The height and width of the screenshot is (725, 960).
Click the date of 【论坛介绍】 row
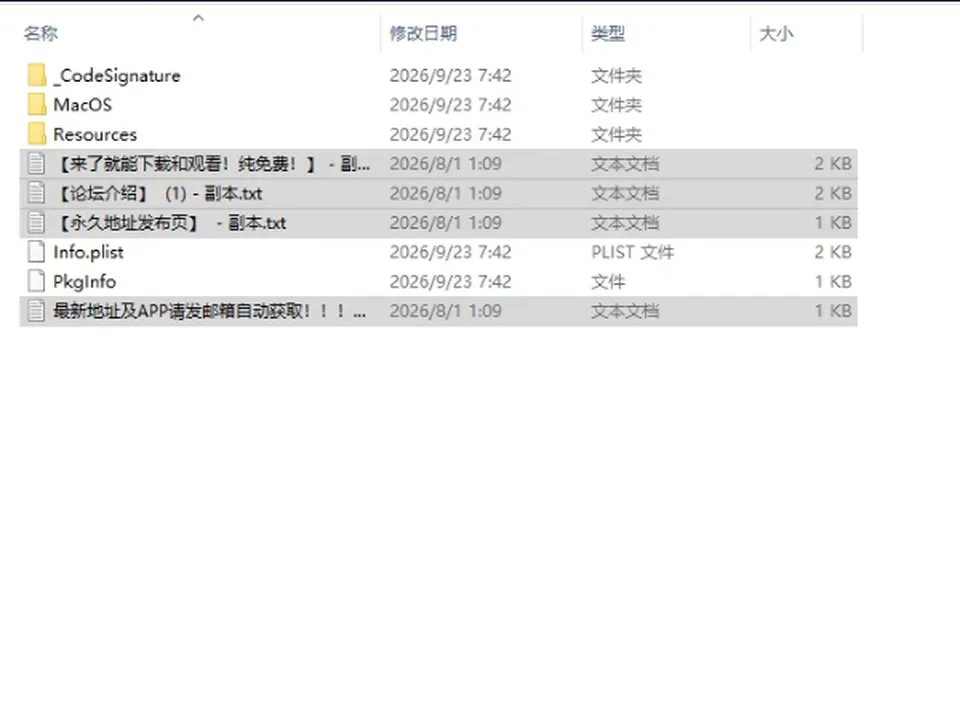point(445,193)
